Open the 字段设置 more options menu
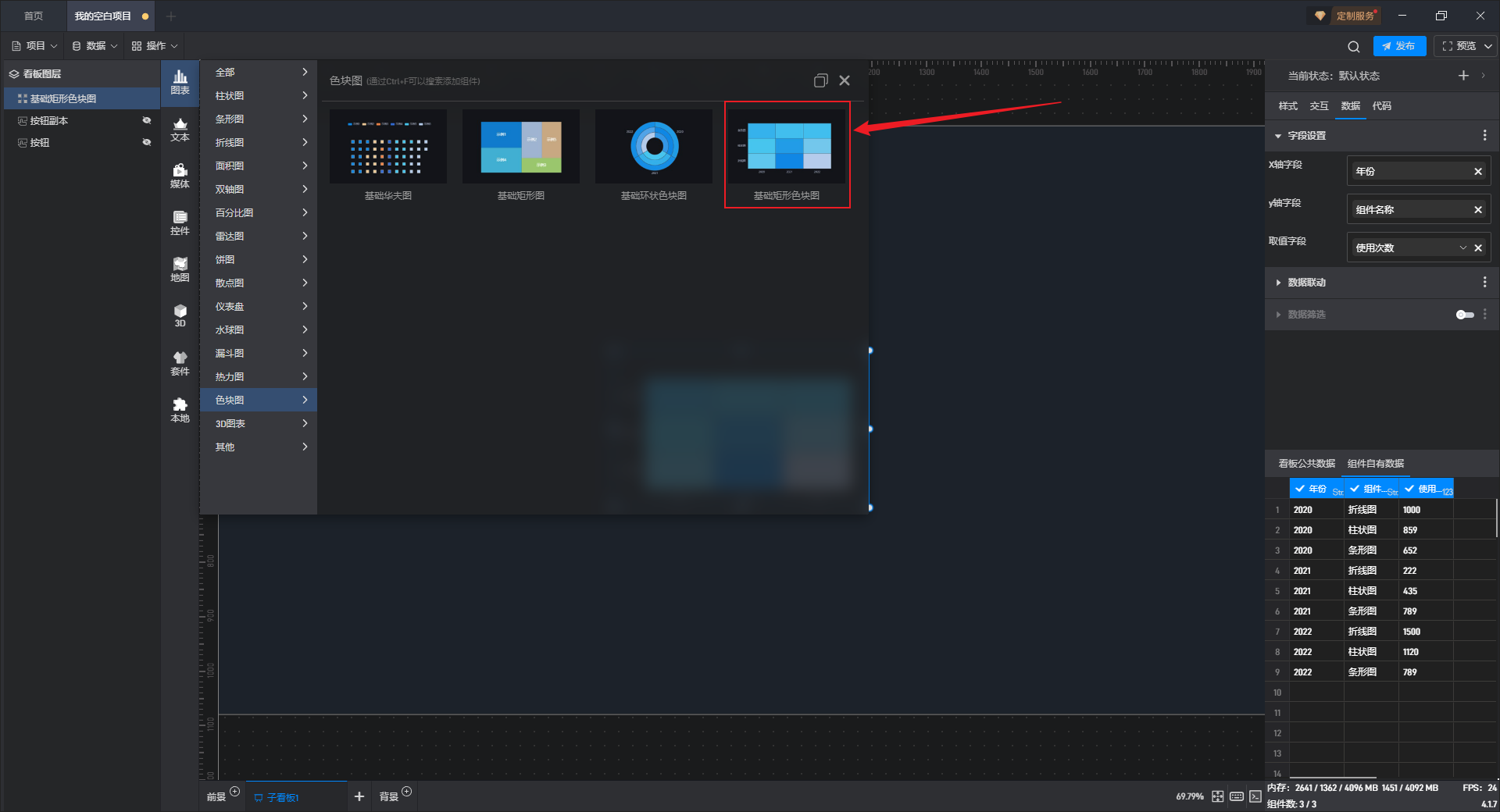1500x812 pixels. pos(1484,136)
